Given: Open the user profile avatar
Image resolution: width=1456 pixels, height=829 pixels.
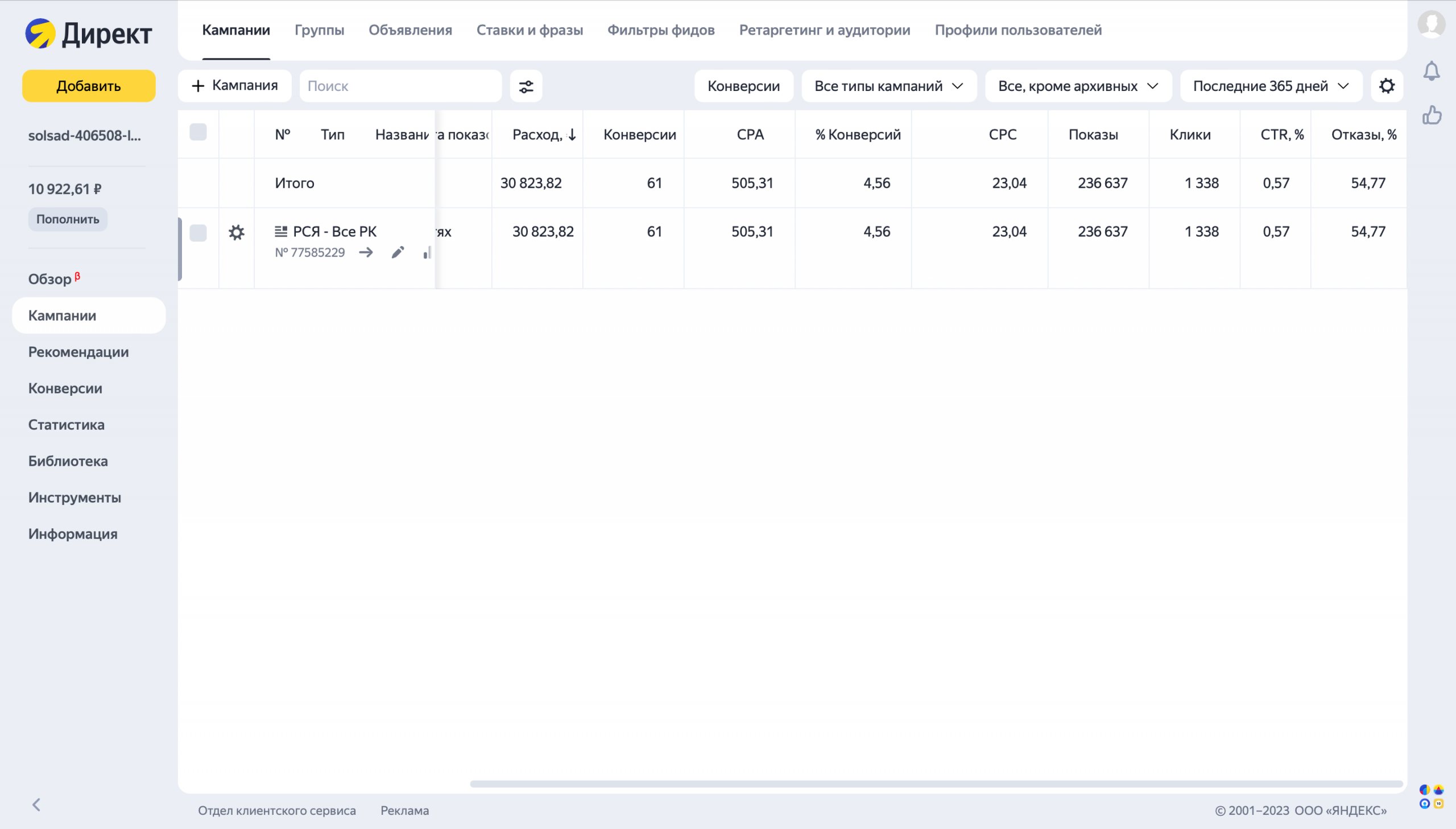Looking at the screenshot, I should (x=1431, y=24).
